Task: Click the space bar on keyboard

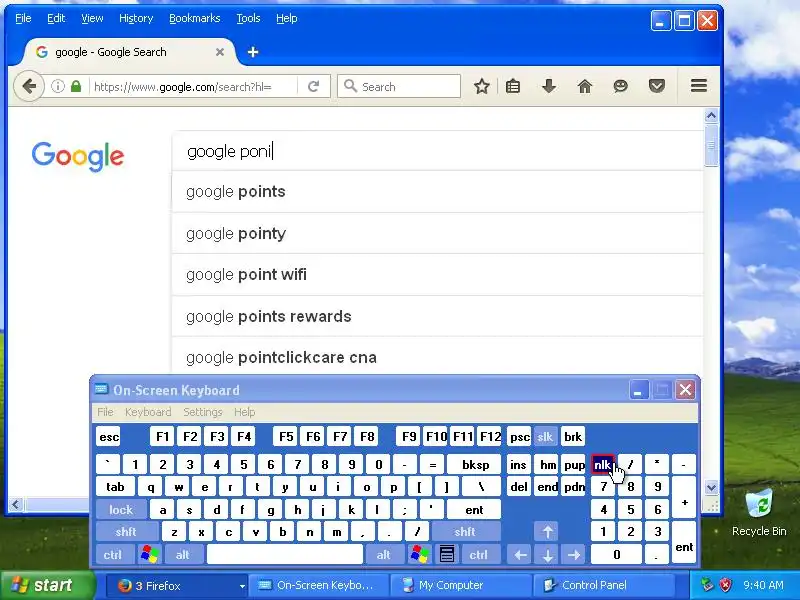Action: coord(285,555)
